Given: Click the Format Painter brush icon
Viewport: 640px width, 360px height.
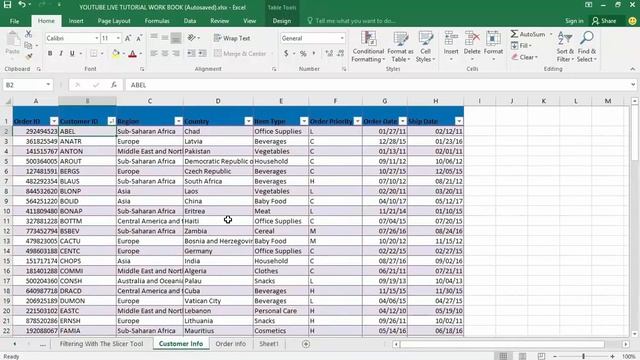Looking at the screenshot, I should (28, 56).
